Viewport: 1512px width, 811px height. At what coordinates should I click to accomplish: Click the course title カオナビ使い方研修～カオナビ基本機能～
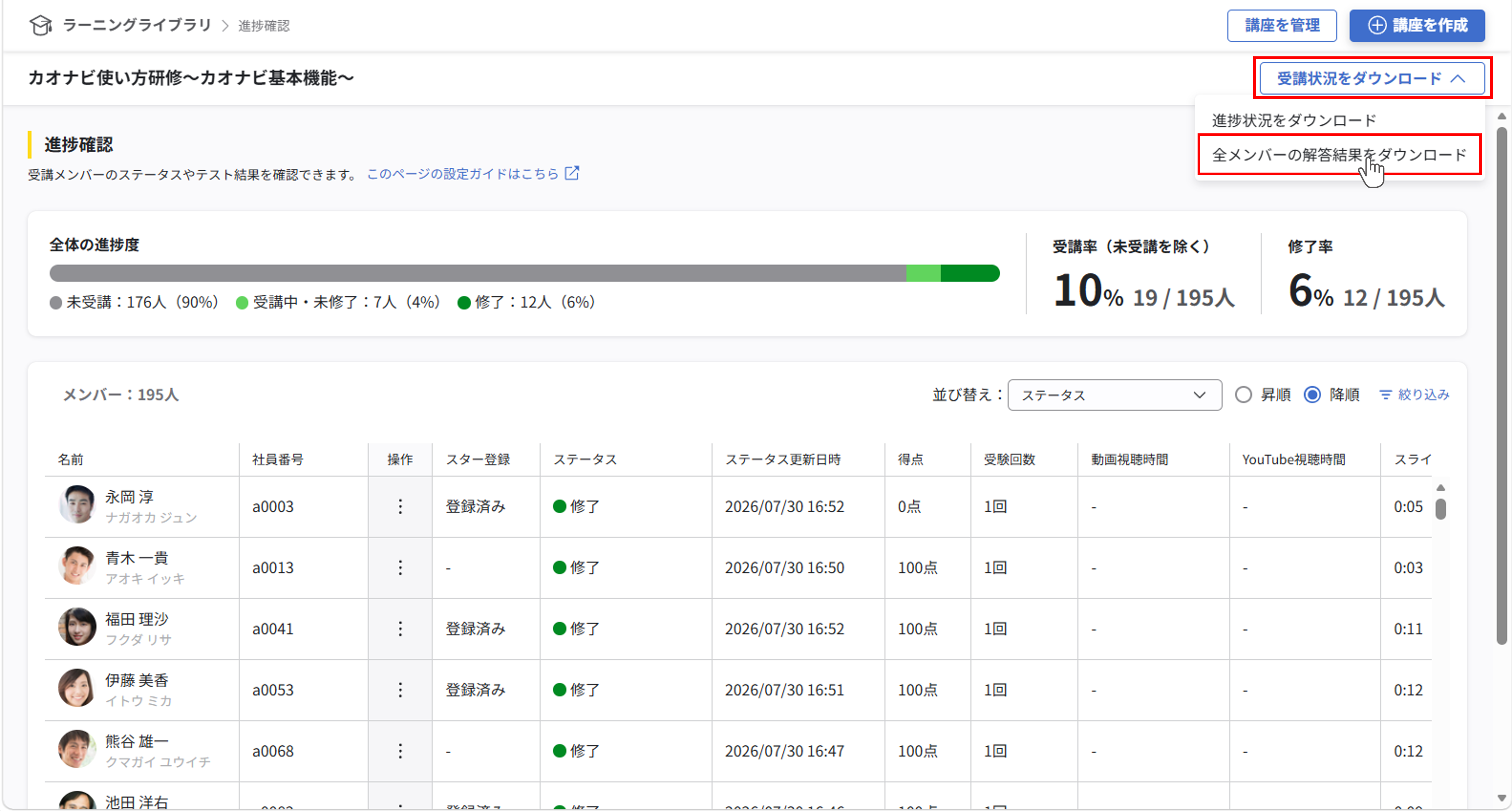pos(191,78)
